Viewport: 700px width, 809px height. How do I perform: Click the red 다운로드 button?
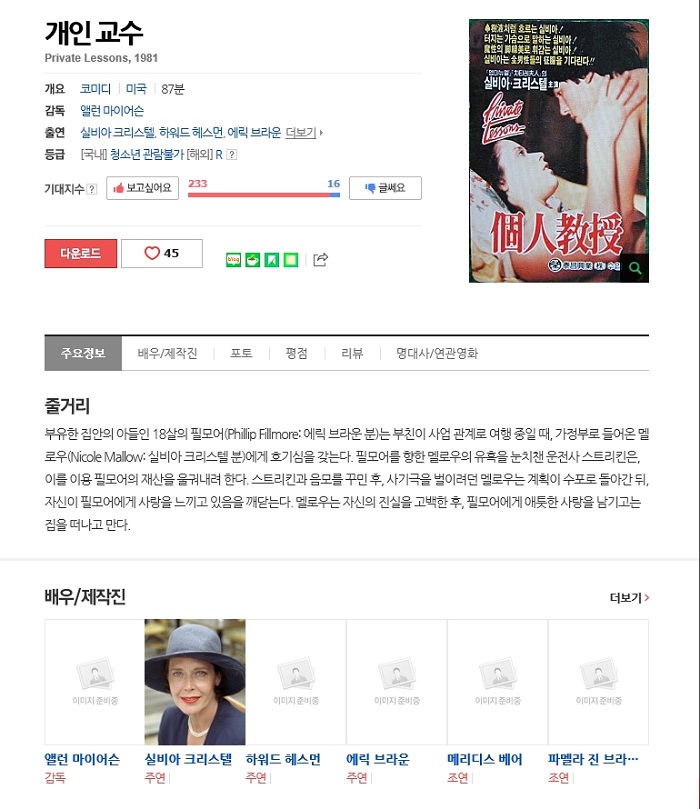click(x=80, y=253)
